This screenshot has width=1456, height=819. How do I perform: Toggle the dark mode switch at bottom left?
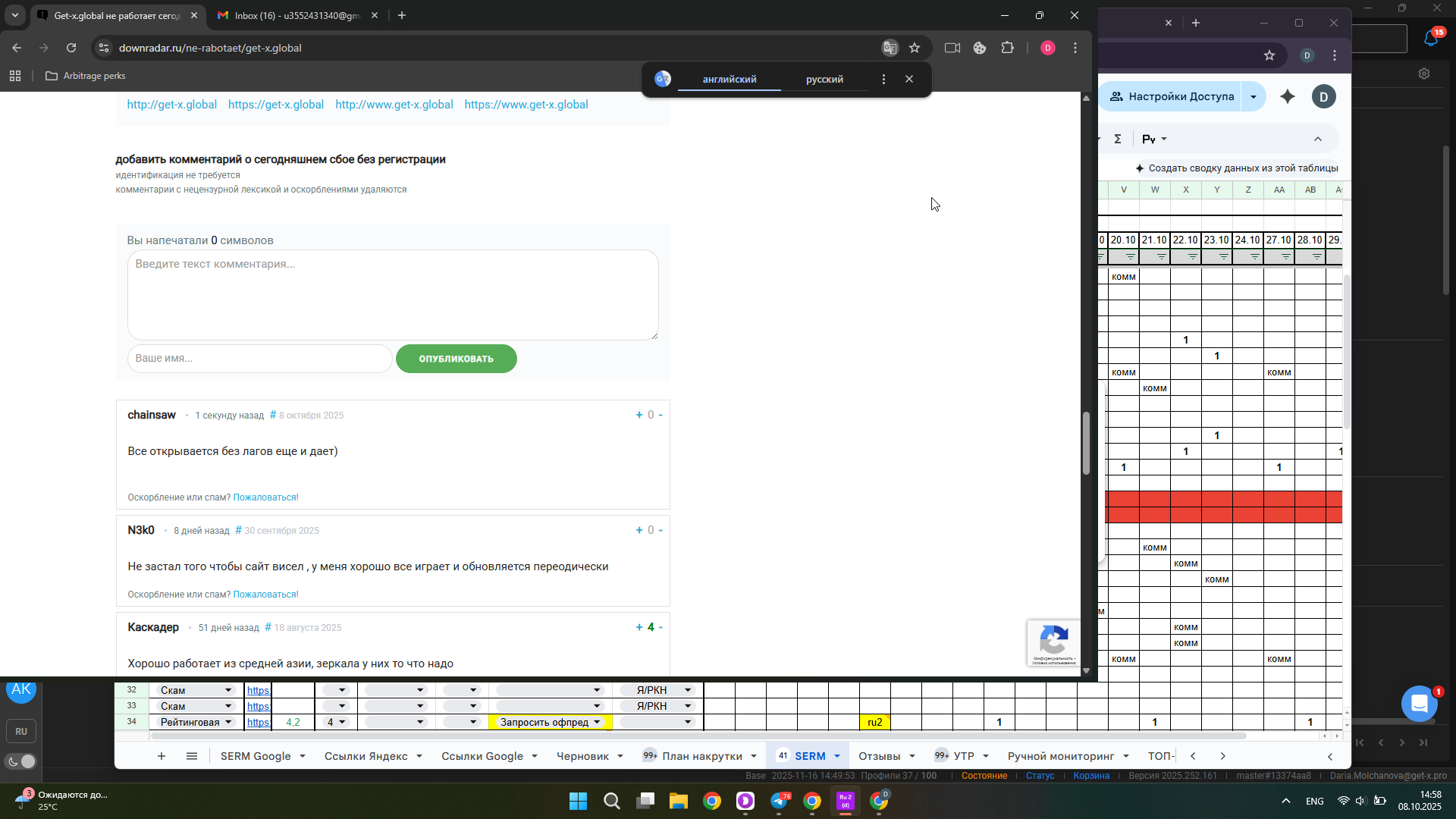(21, 761)
